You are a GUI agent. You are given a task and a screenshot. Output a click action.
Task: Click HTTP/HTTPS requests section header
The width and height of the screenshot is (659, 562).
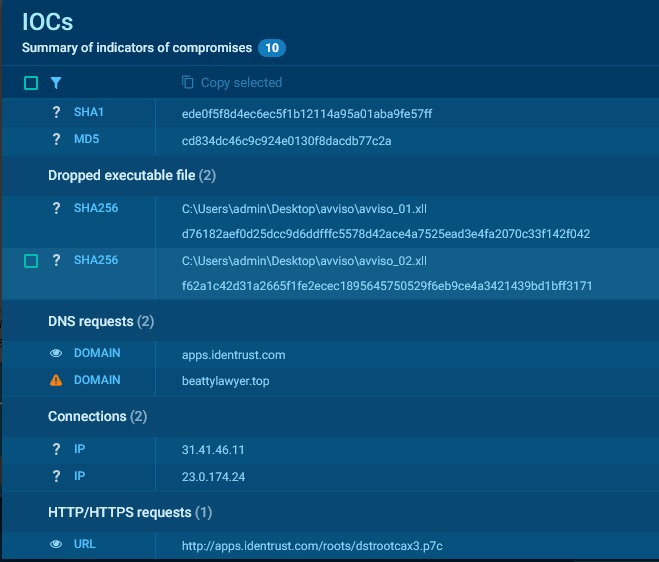[x=130, y=512]
